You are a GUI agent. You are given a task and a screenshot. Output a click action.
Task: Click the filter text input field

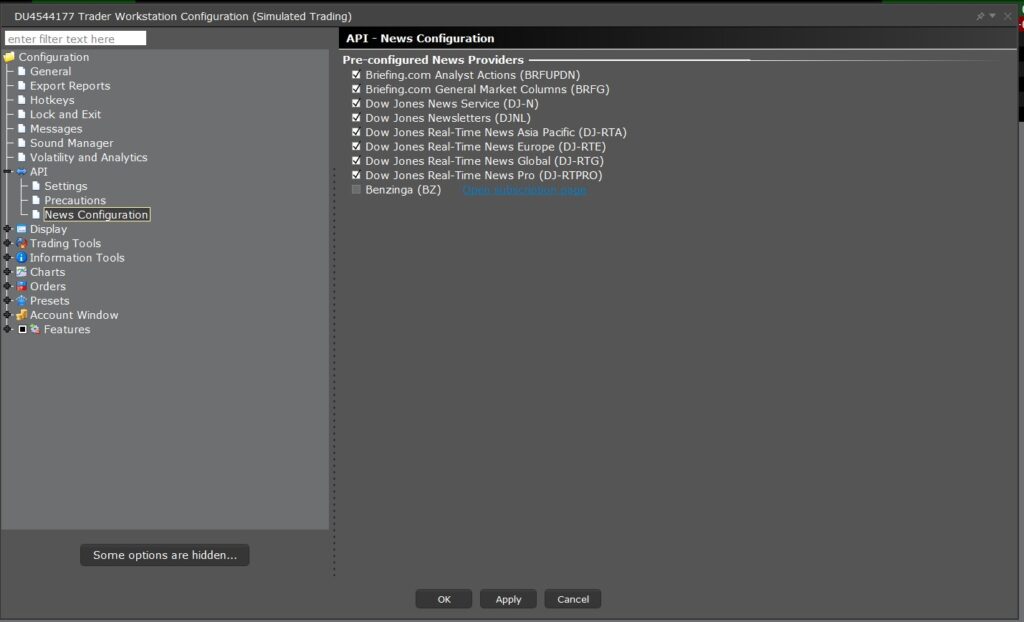[x=76, y=39]
